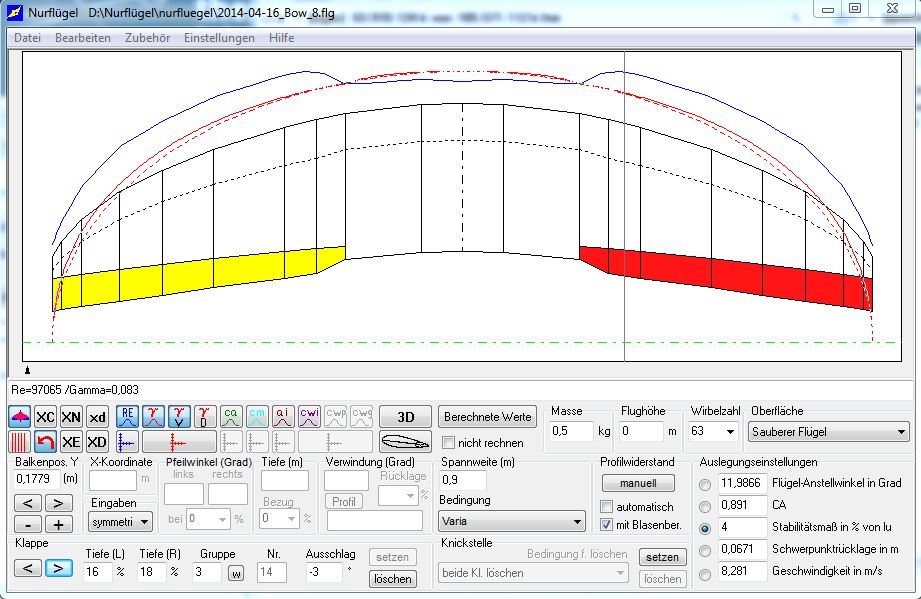Open the Einstellungen menu
921x599 pixels.
point(218,38)
